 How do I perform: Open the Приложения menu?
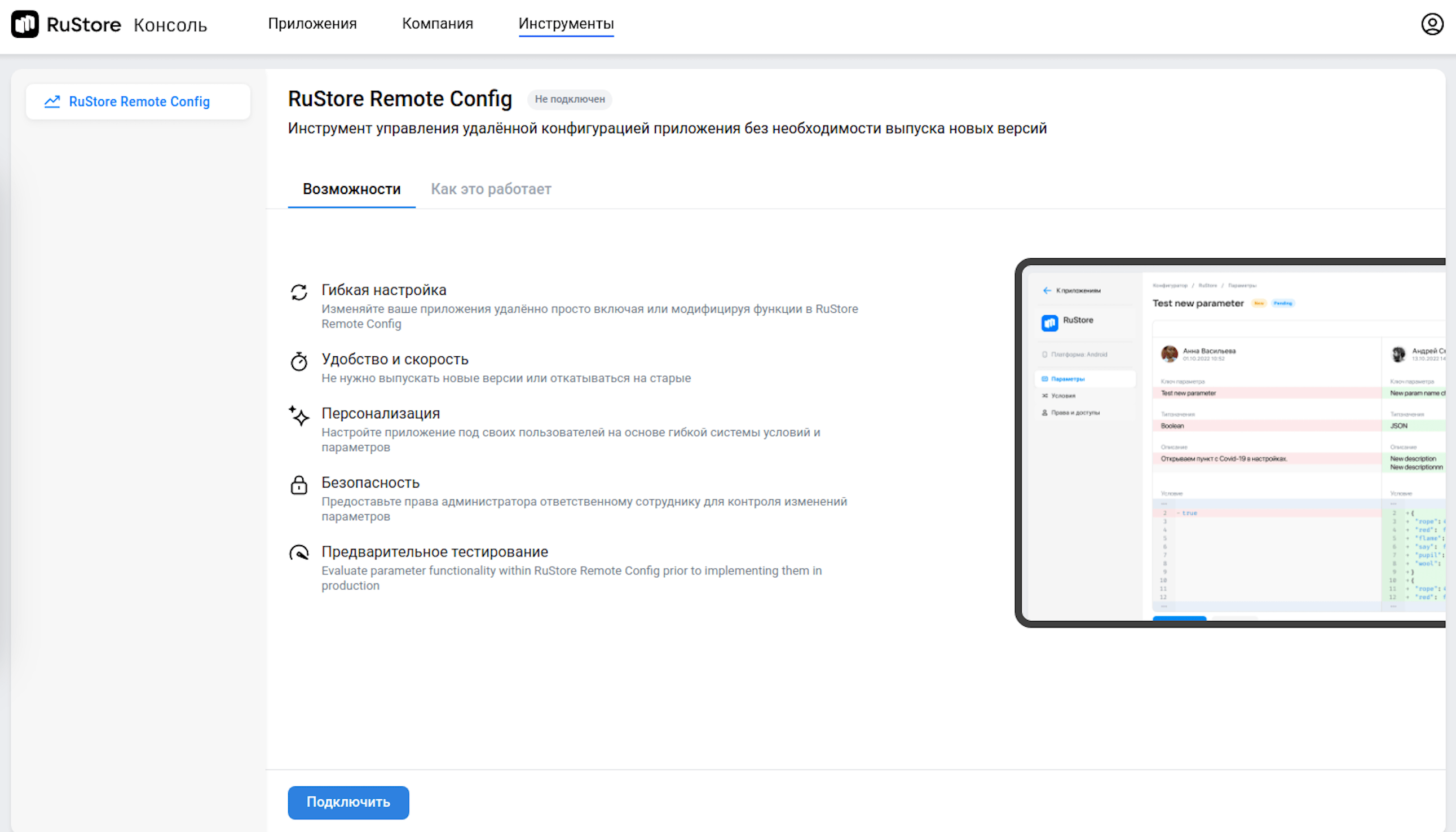point(312,24)
